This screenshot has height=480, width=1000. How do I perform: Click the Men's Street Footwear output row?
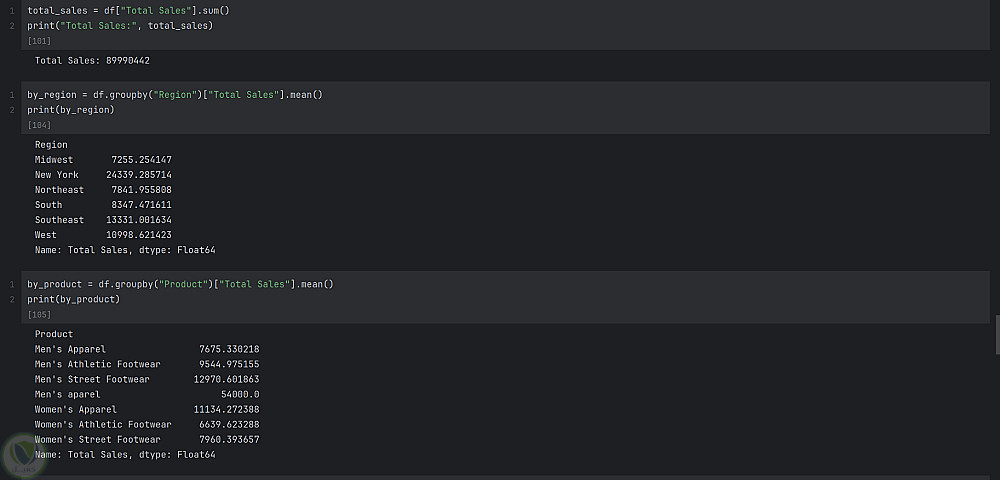coord(147,380)
